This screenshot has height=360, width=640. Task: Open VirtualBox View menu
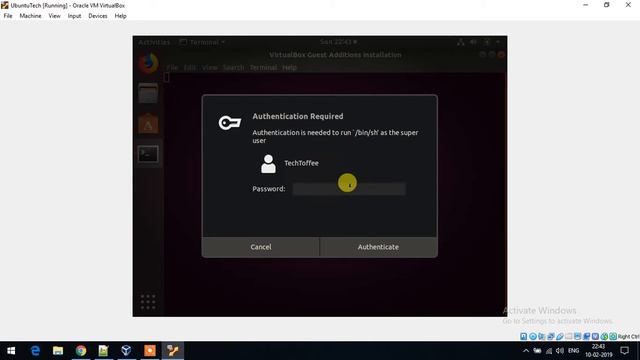point(54,16)
